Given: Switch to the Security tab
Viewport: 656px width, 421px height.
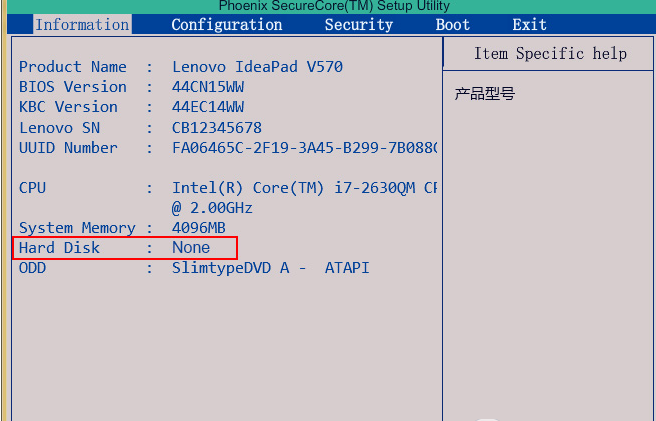Looking at the screenshot, I should point(359,25).
